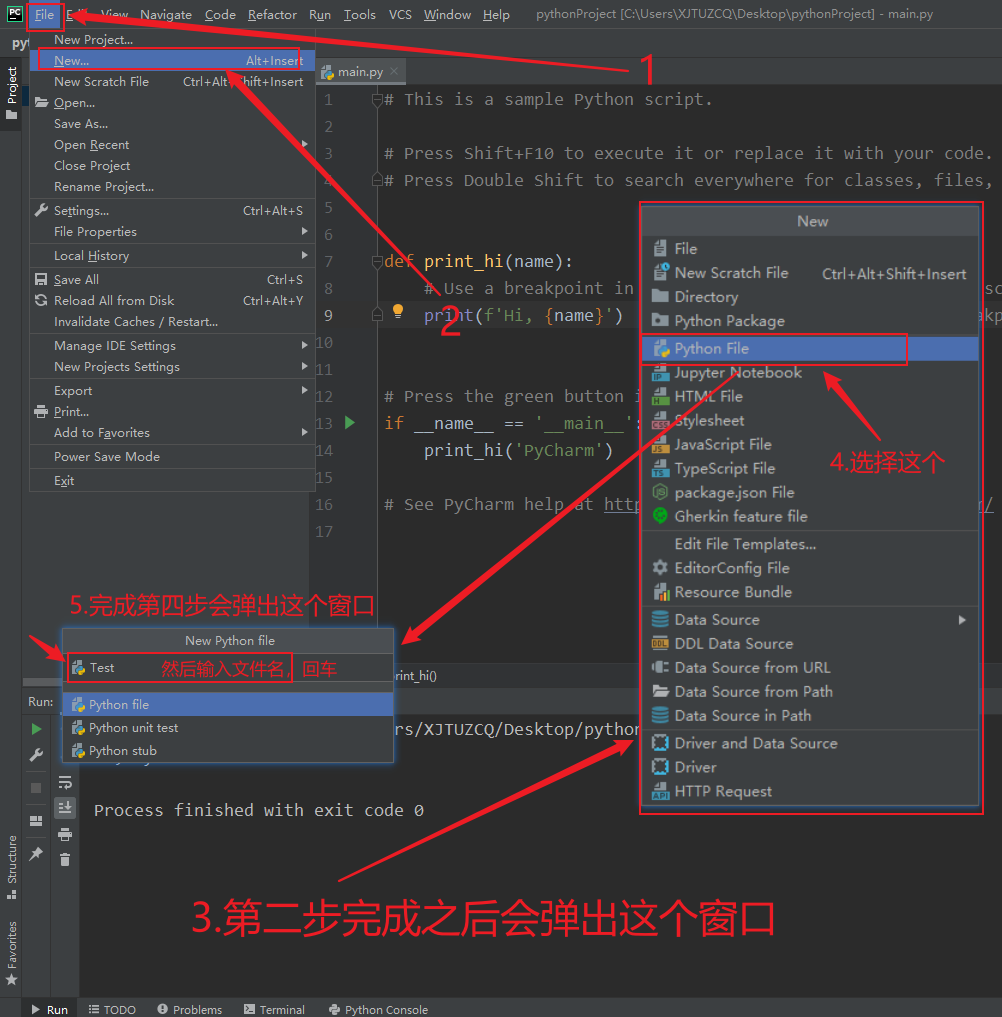Select Python File in New popup
The width and height of the screenshot is (1002, 1017).
coord(810,348)
